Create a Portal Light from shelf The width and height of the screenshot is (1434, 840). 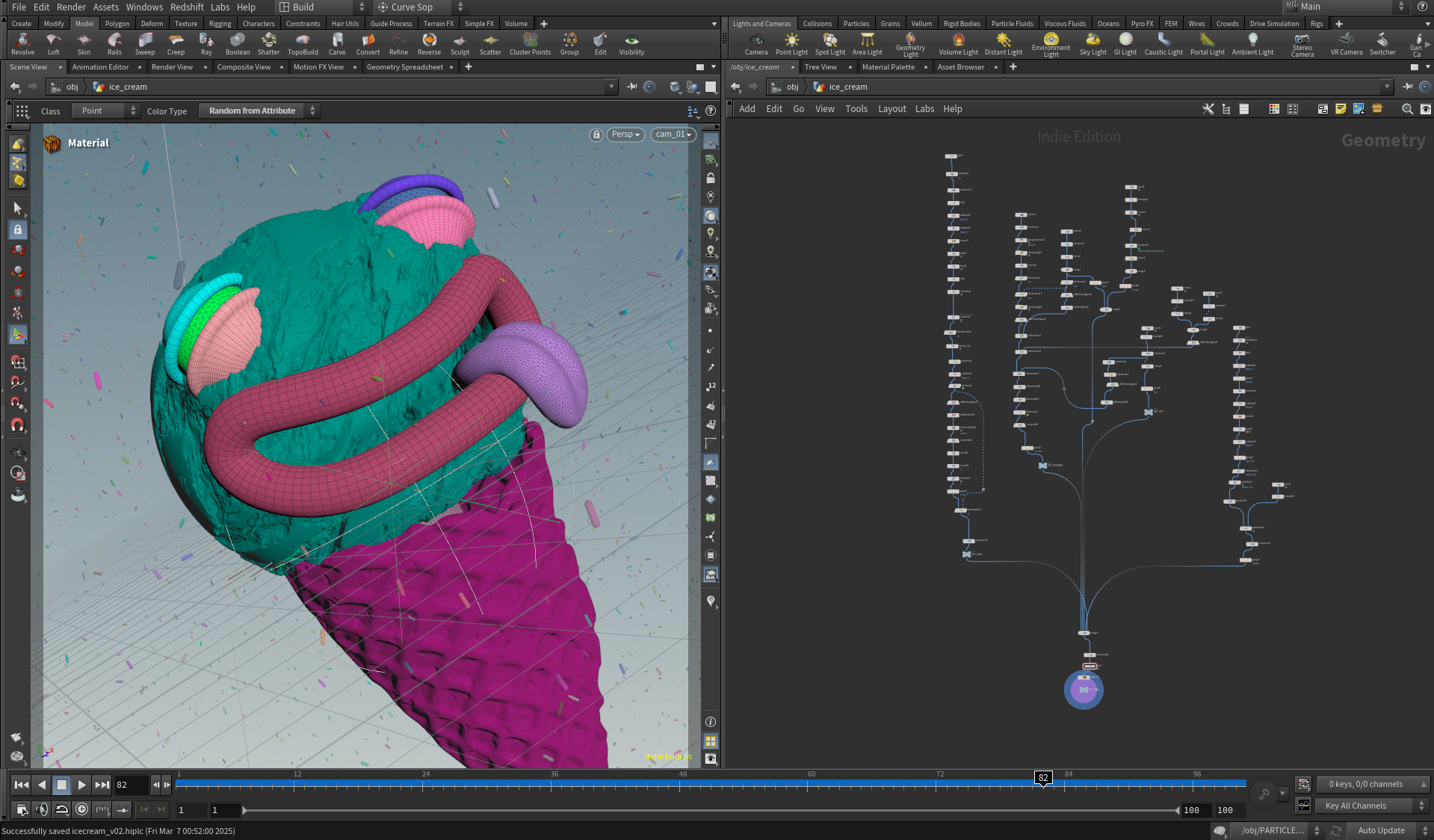coord(1207,44)
